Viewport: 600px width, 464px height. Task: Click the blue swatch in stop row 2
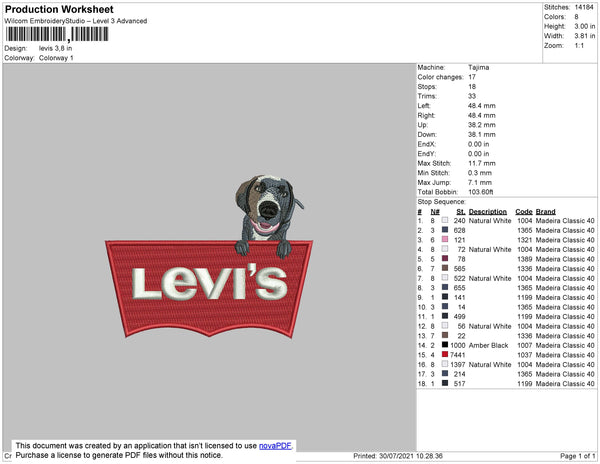coord(445,230)
